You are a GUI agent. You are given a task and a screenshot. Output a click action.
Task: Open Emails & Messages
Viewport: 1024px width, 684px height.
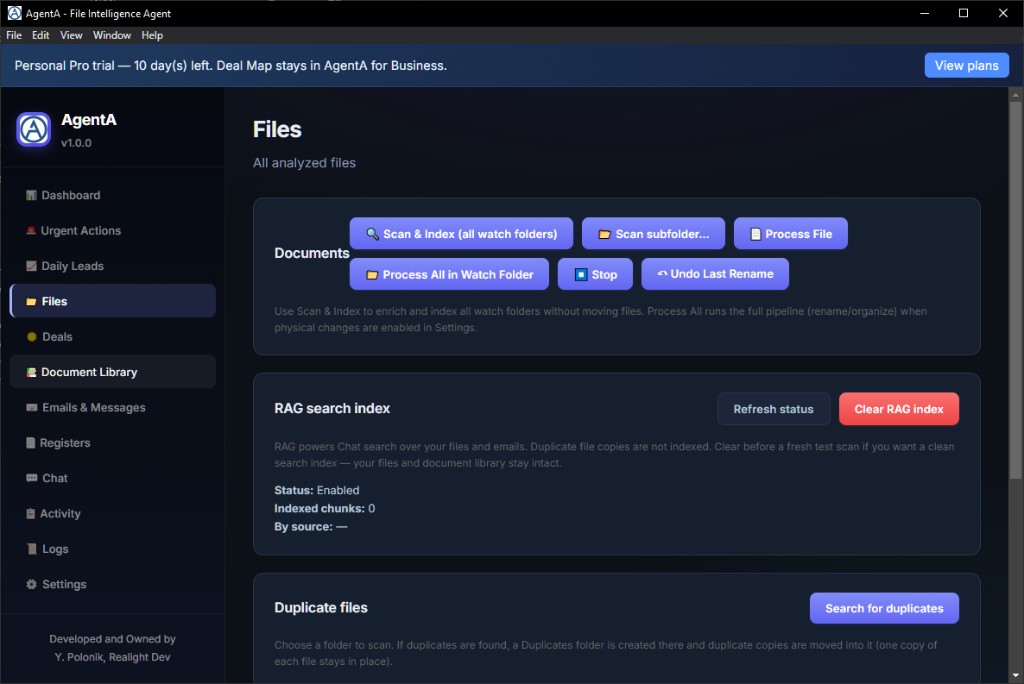tap(112, 407)
